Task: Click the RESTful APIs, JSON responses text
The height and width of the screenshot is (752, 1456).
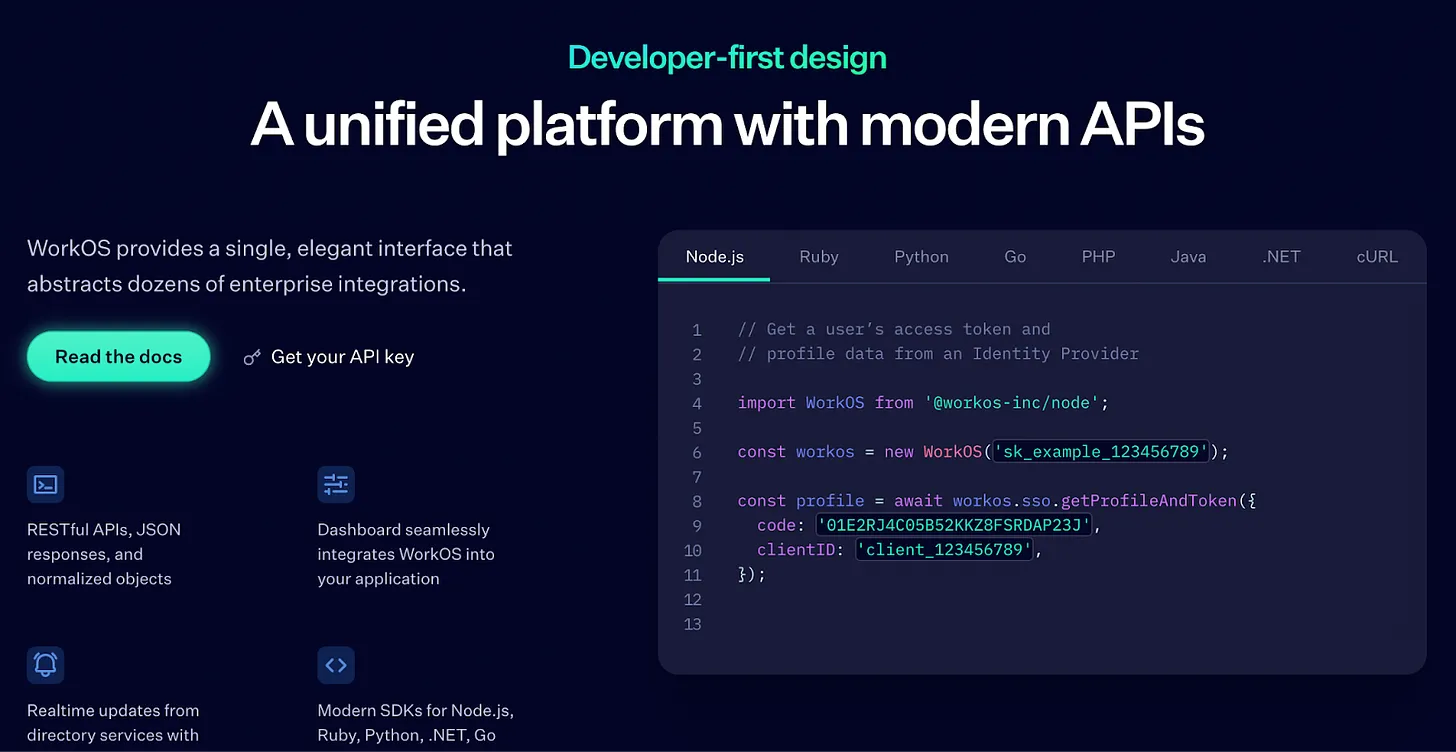Action: click(x=104, y=554)
